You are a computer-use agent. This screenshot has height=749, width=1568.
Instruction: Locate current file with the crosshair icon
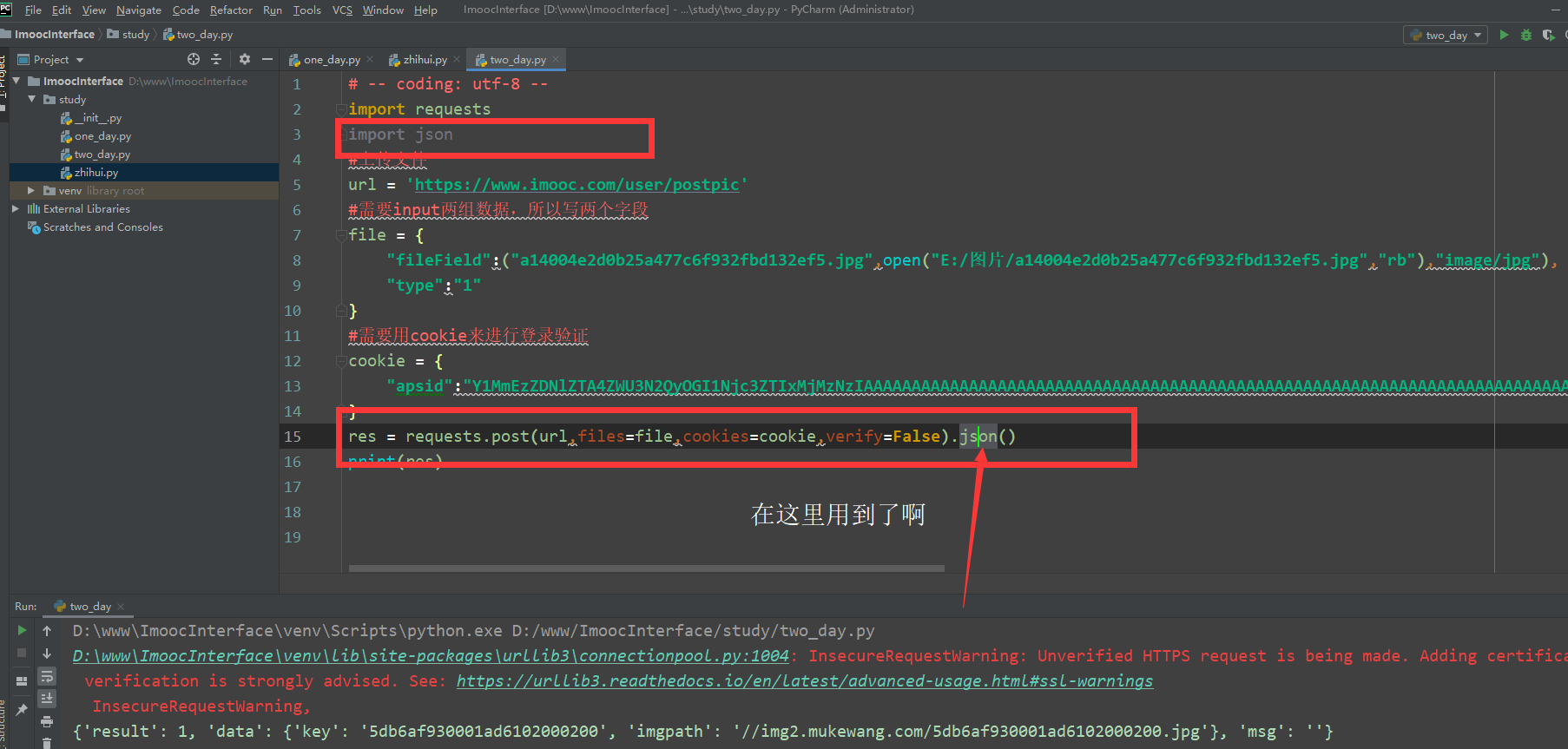[194, 59]
